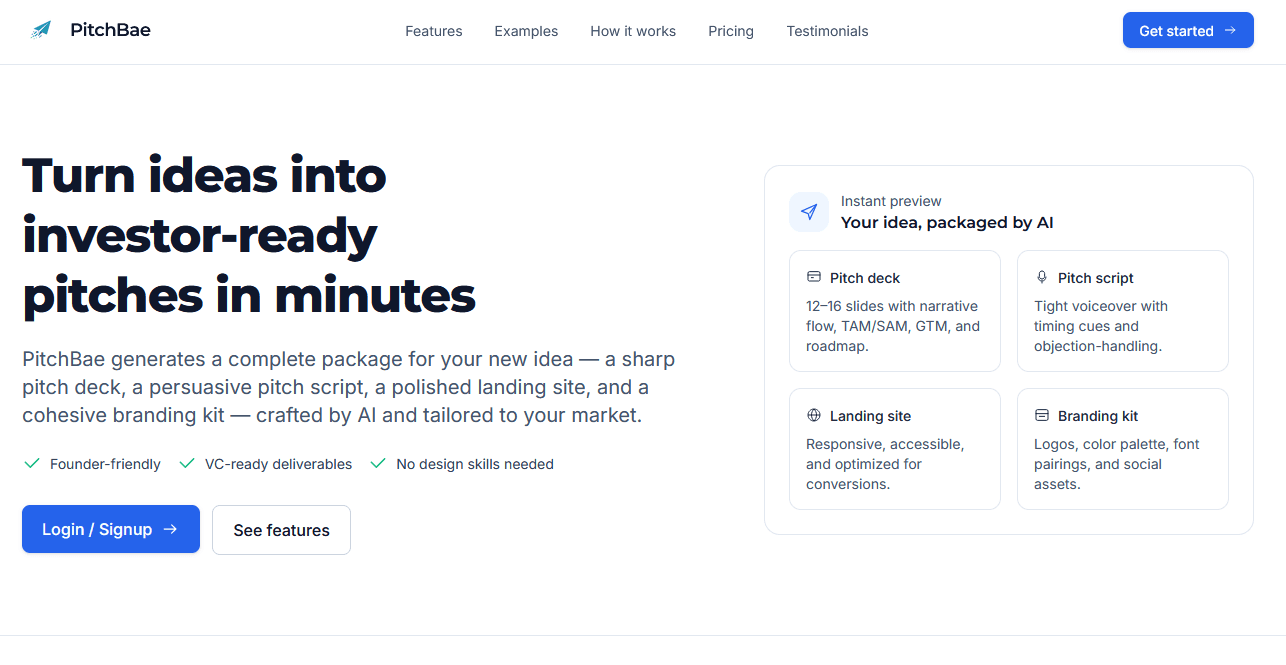Open the Pricing section
The width and height of the screenshot is (1286, 665).
pyautogui.click(x=730, y=31)
